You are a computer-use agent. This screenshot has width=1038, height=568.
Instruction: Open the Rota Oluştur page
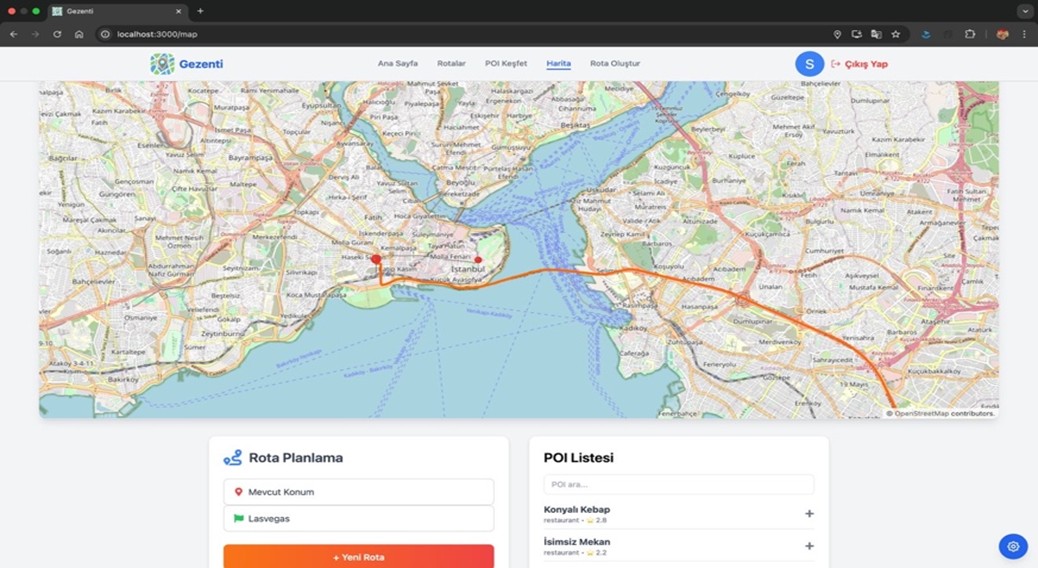coord(615,64)
